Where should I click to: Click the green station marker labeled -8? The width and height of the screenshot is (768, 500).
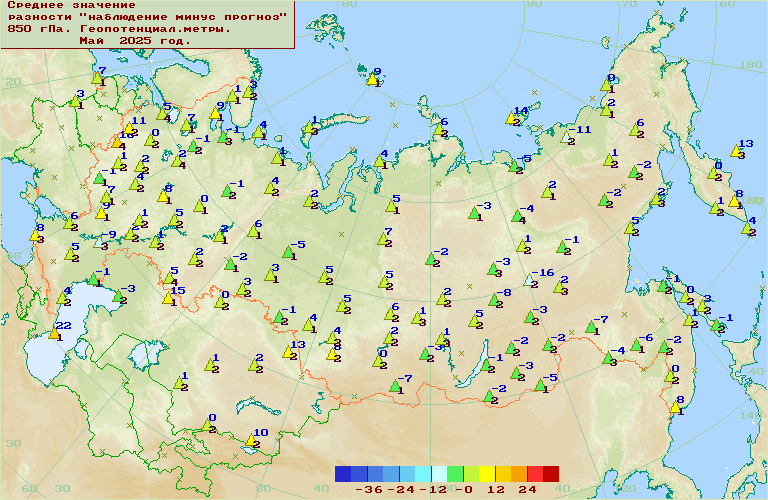(493, 300)
